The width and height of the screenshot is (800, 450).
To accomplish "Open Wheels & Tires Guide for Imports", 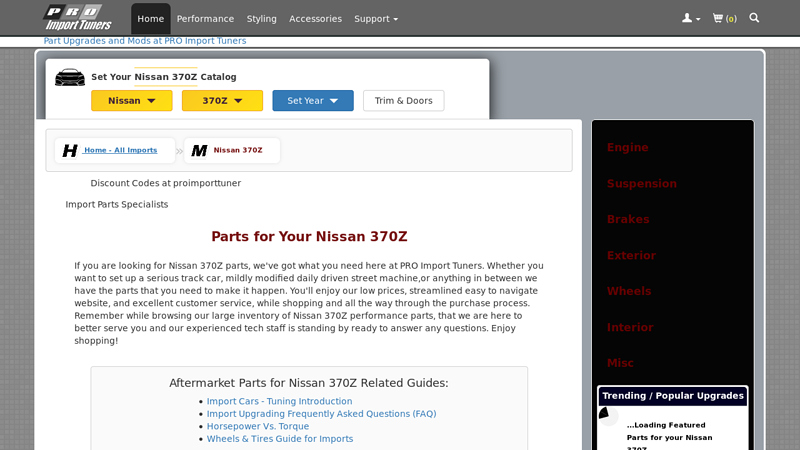I will 280,439.
